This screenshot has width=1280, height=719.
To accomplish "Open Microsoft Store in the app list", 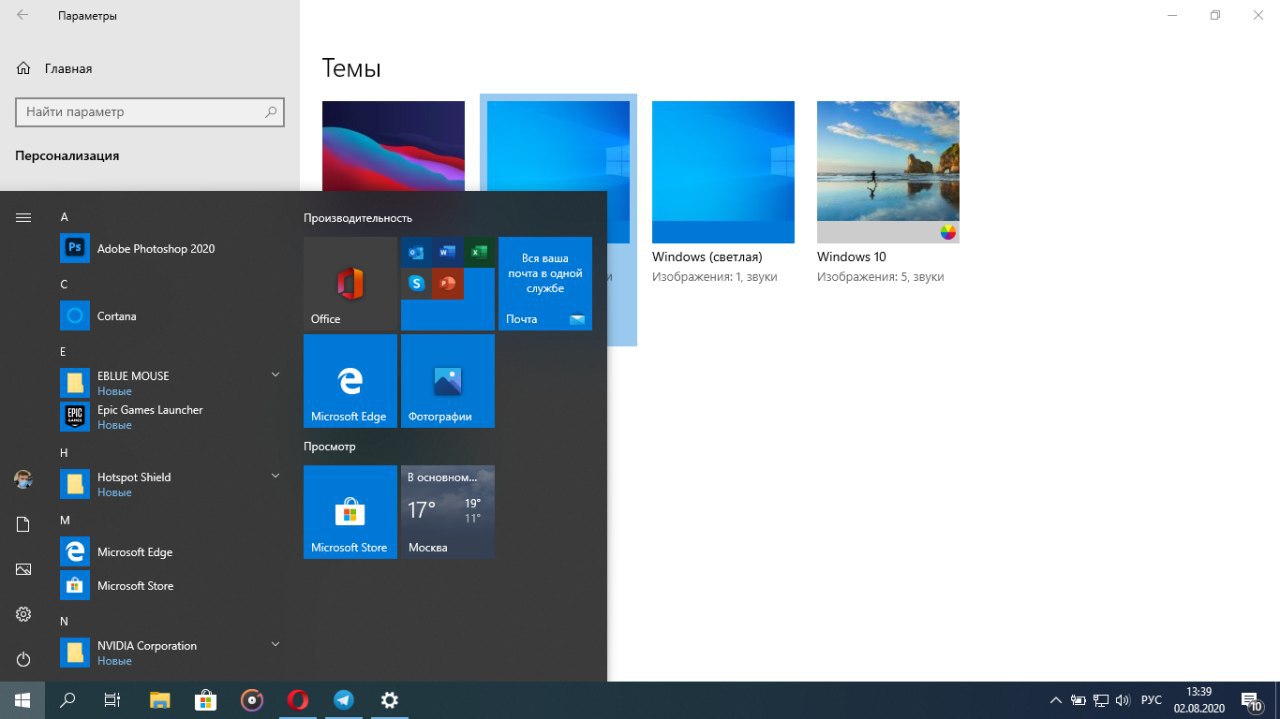I will pos(170,586).
